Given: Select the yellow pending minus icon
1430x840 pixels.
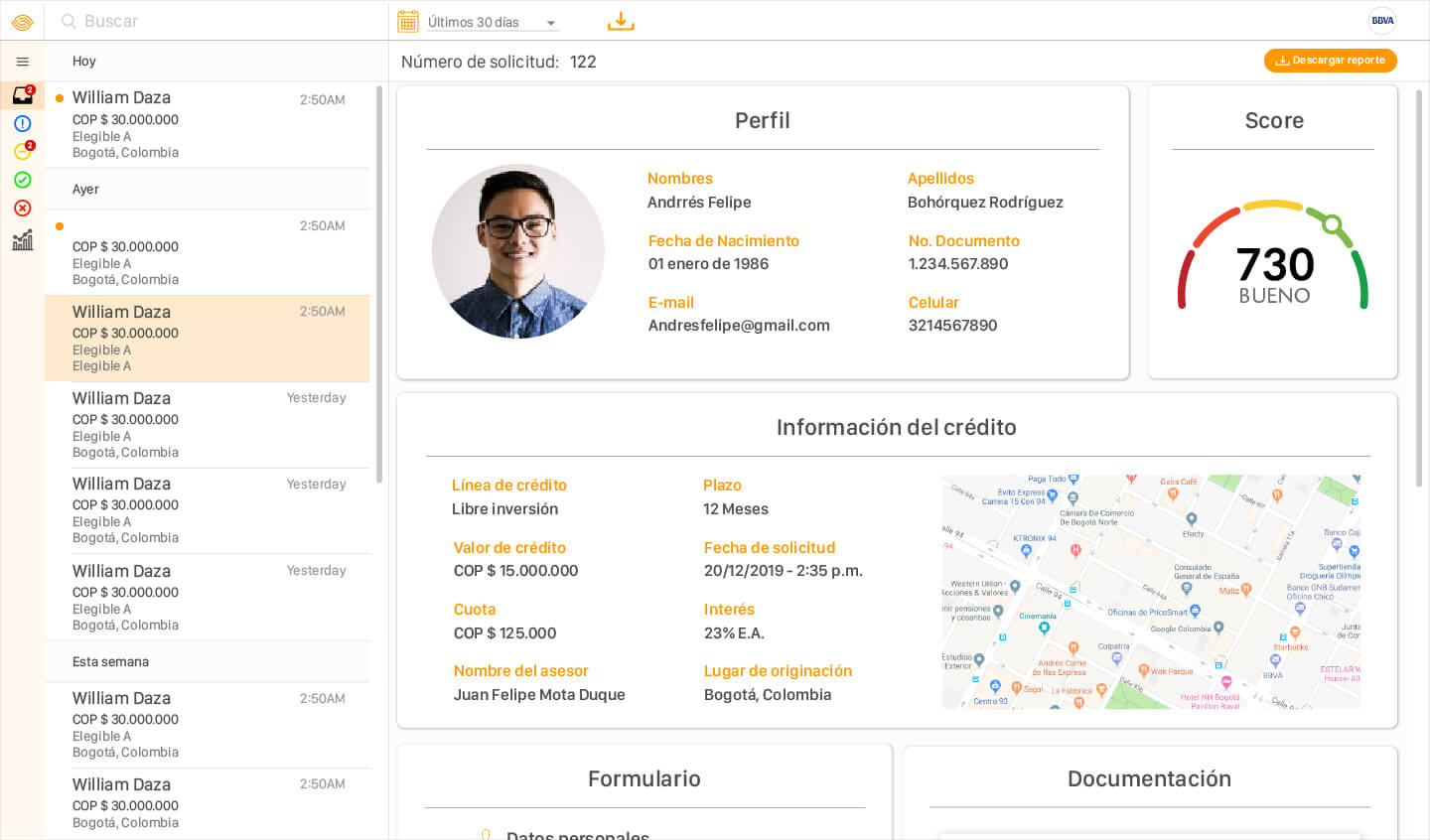Looking at the screenshot, I should (x=22, y=152).
